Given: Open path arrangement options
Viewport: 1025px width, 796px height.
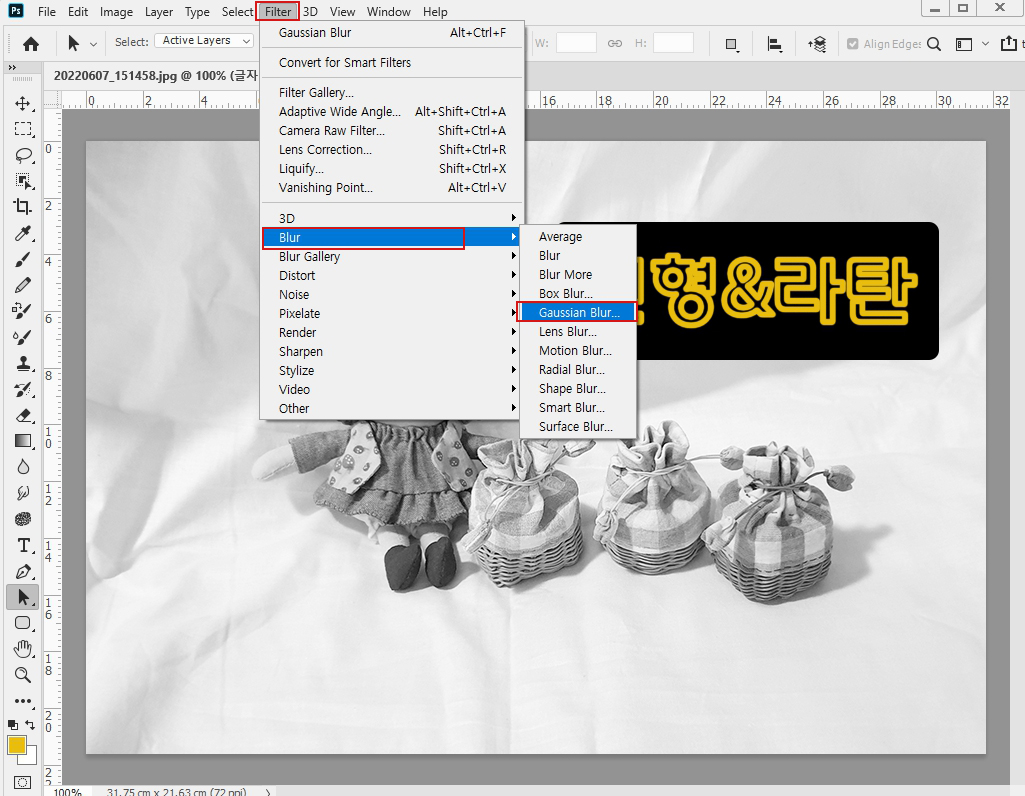Looking at the screenshot, I should (x=817, y=44).
